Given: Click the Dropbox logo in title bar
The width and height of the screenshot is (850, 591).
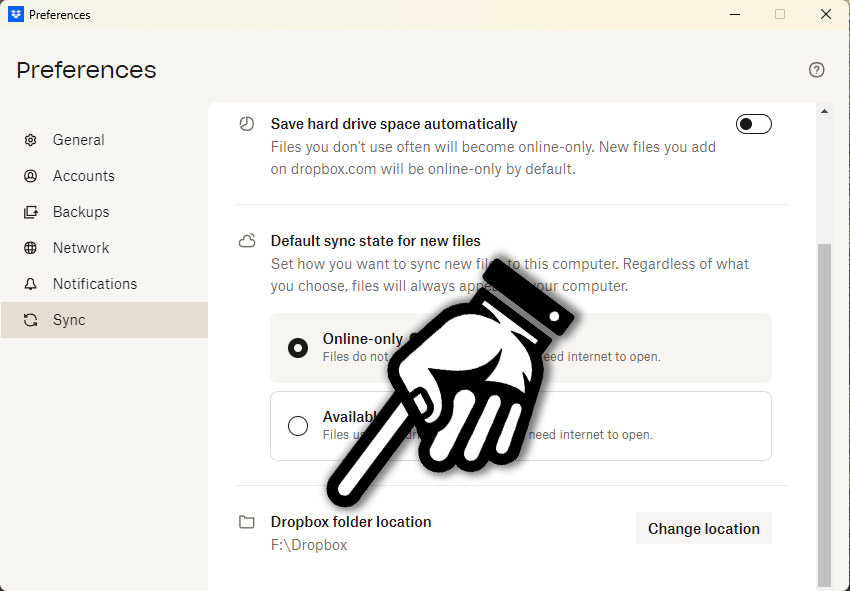Looking at the screenshot, I should pos(16,15).
